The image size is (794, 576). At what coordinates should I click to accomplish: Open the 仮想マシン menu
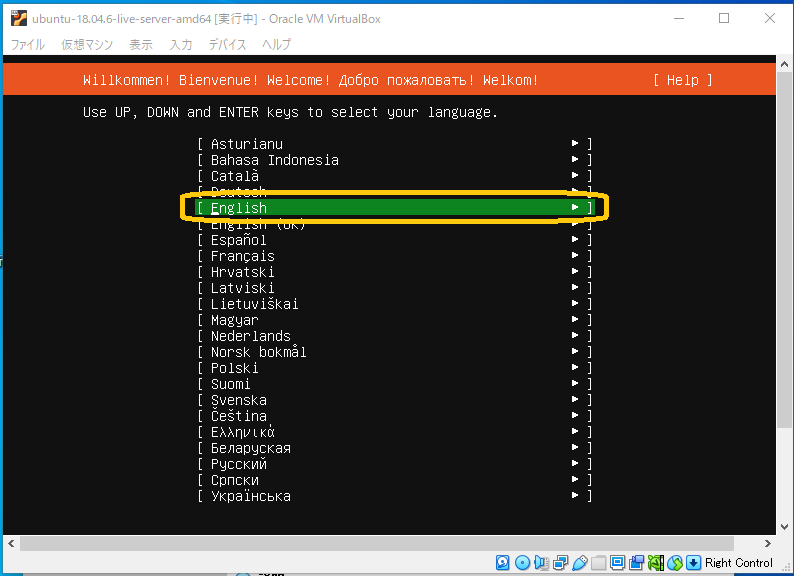coord(86,44)
